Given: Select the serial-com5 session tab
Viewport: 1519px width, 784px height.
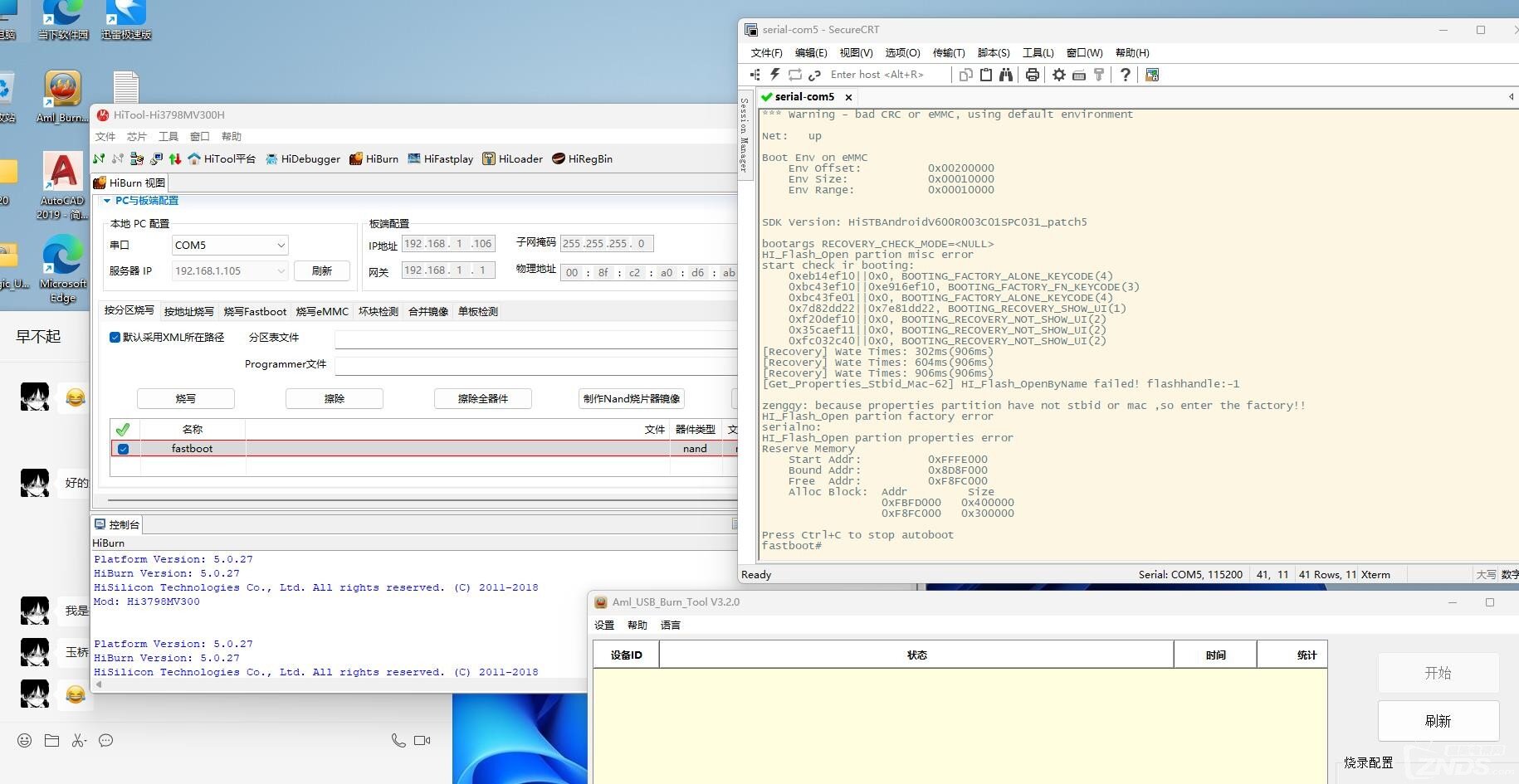Looking at the screenshot, I should pyautogui.click(x=804, y=96).
